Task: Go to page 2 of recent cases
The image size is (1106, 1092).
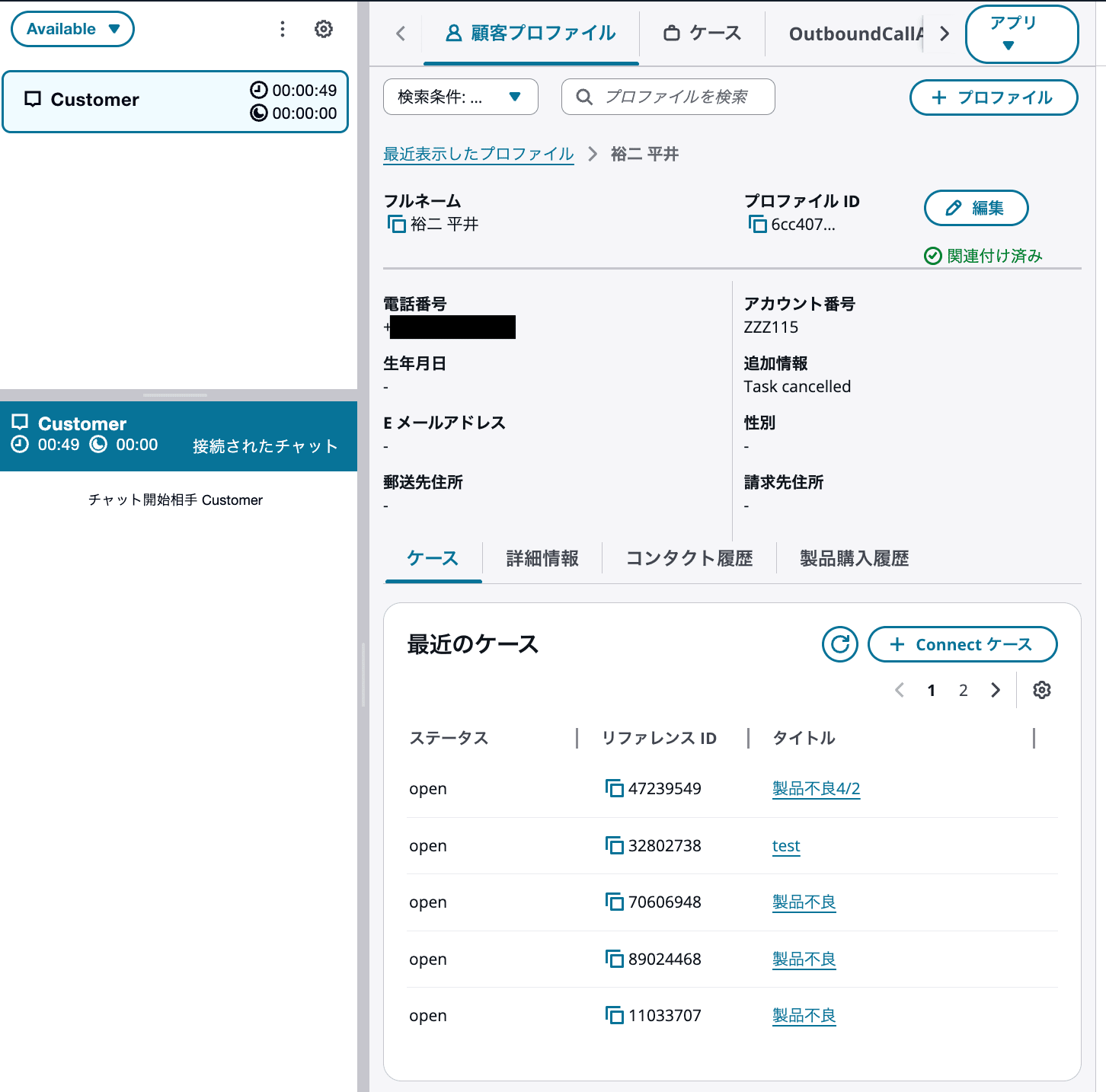Action: [x=963, y=690]
